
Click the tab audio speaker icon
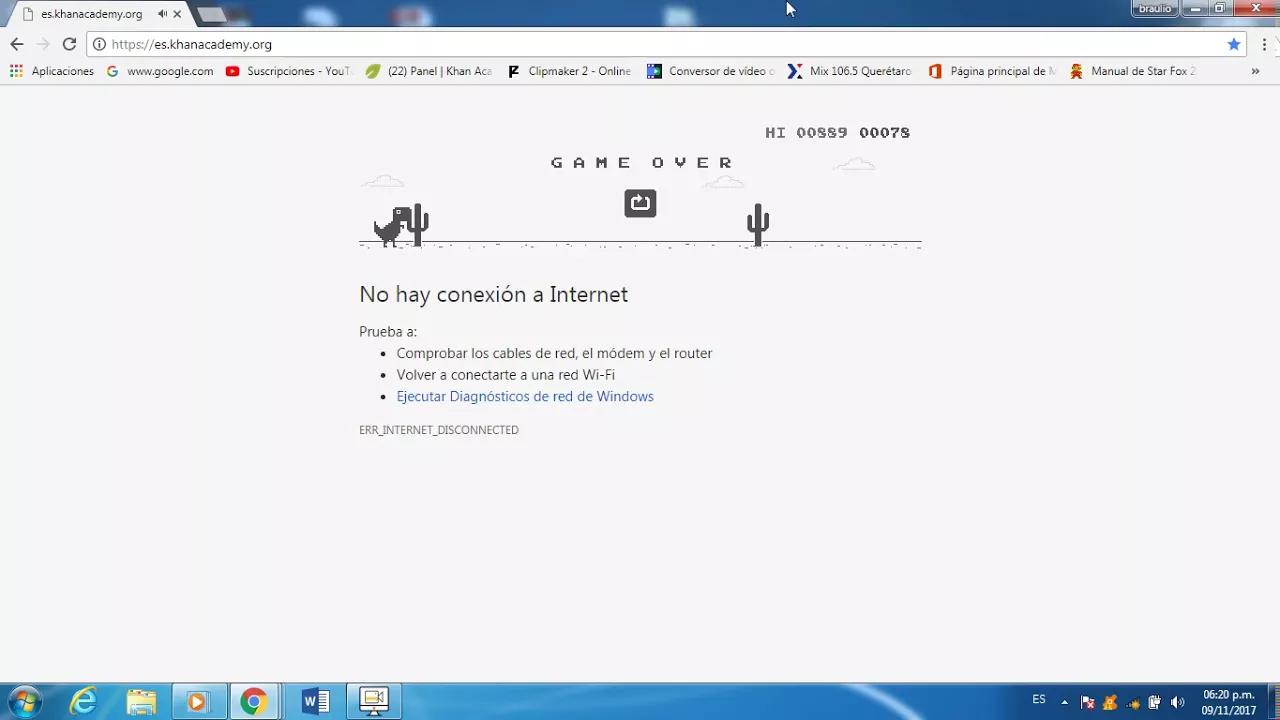click(162, 14)
